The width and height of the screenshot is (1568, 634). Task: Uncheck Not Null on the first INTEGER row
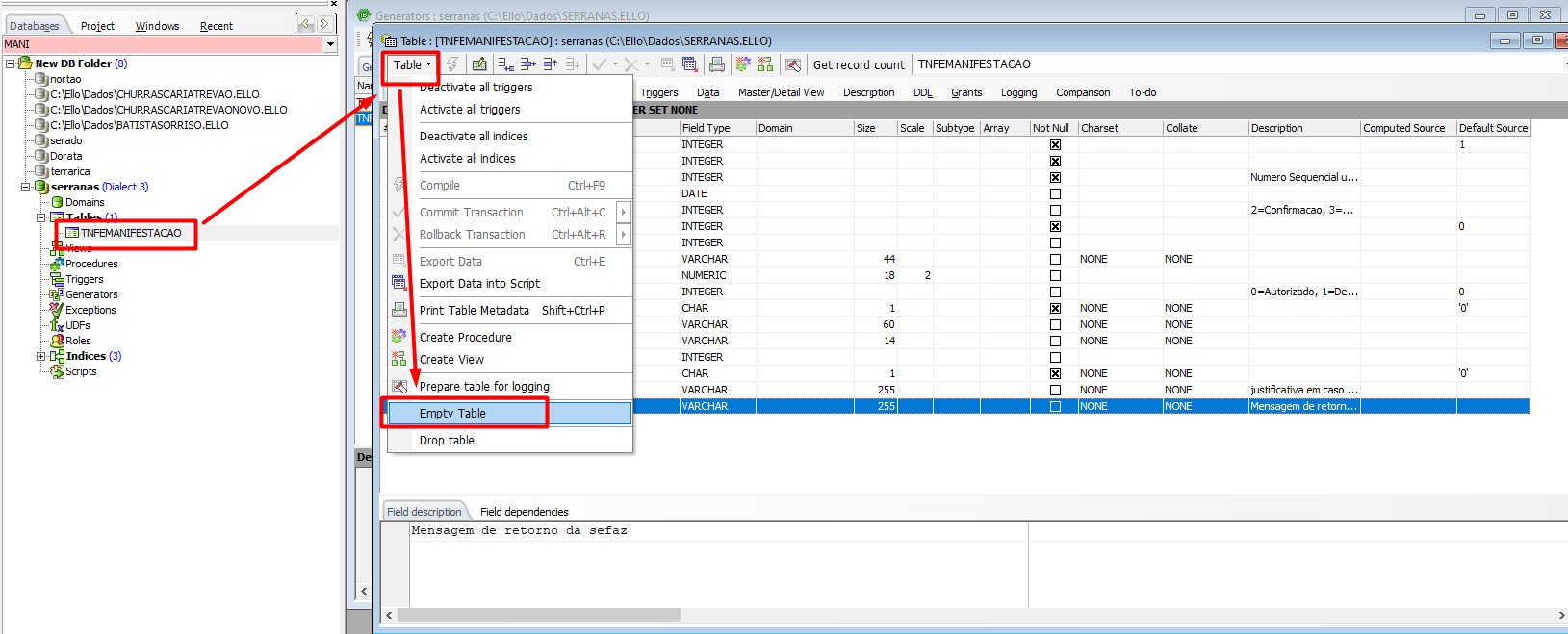[x=1055, y=144]
